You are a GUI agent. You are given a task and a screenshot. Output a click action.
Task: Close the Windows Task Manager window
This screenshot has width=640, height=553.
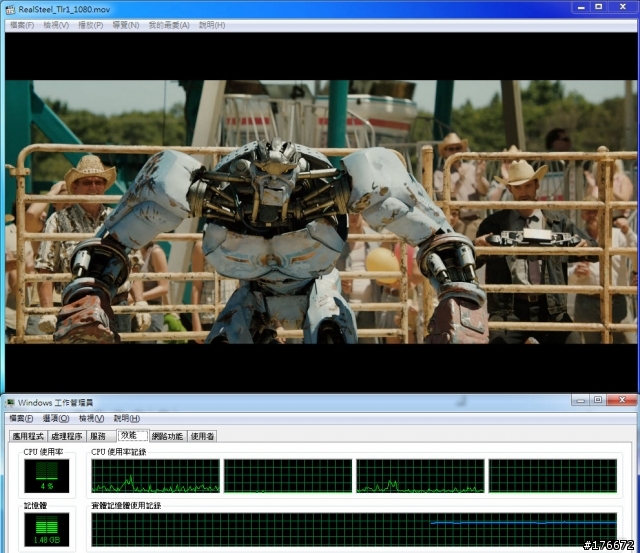pos(622,400)
